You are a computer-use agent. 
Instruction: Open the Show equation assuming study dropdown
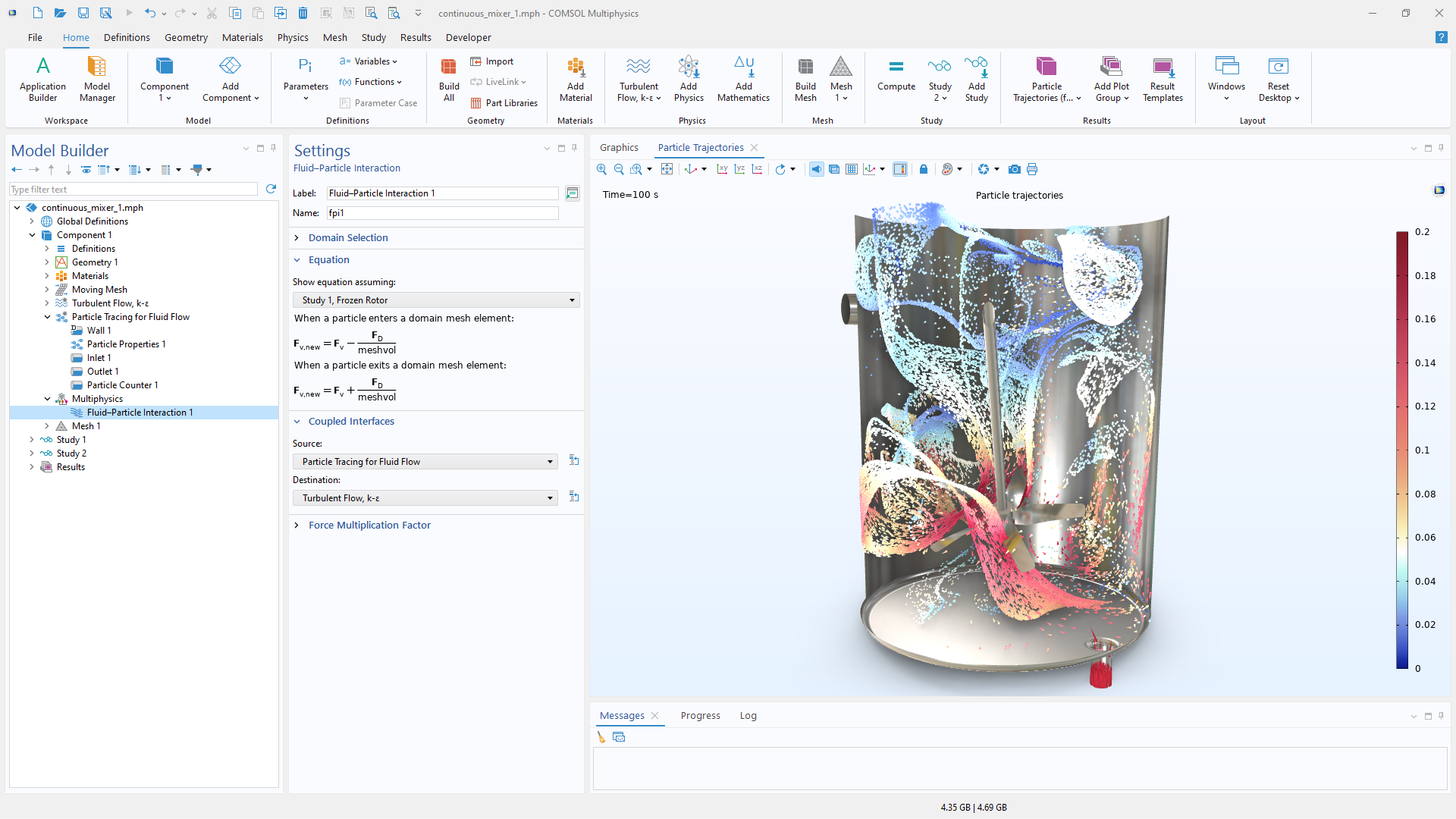[x=436, y=300]
